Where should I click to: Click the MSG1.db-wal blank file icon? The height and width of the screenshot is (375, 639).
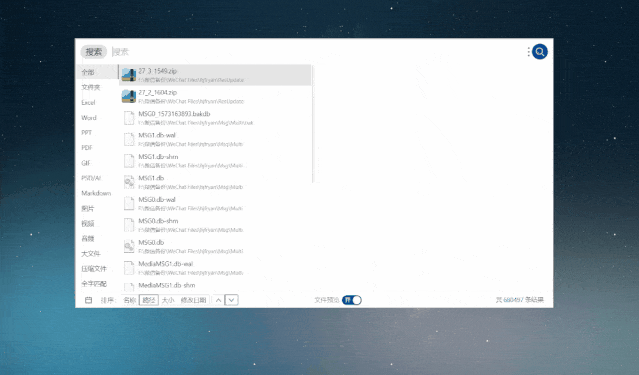pos(129,139)
